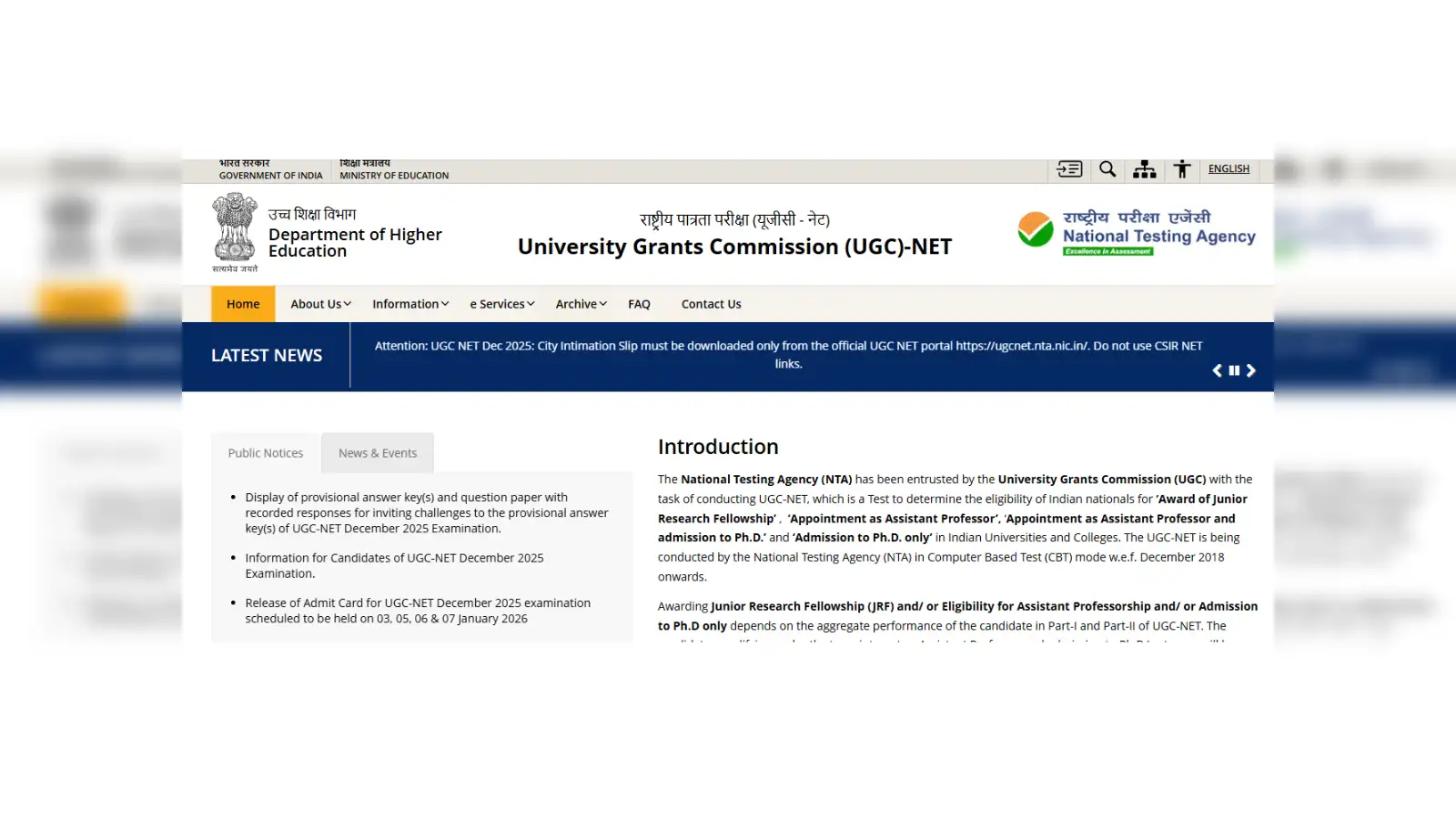The image size is (1456, 819).
Task: Expand the e Services dropdown menu
Action: tap(502, 304)
